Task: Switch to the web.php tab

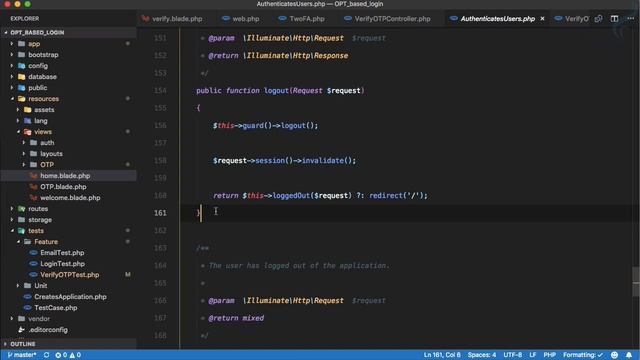Action: click(x=241, y=19)
